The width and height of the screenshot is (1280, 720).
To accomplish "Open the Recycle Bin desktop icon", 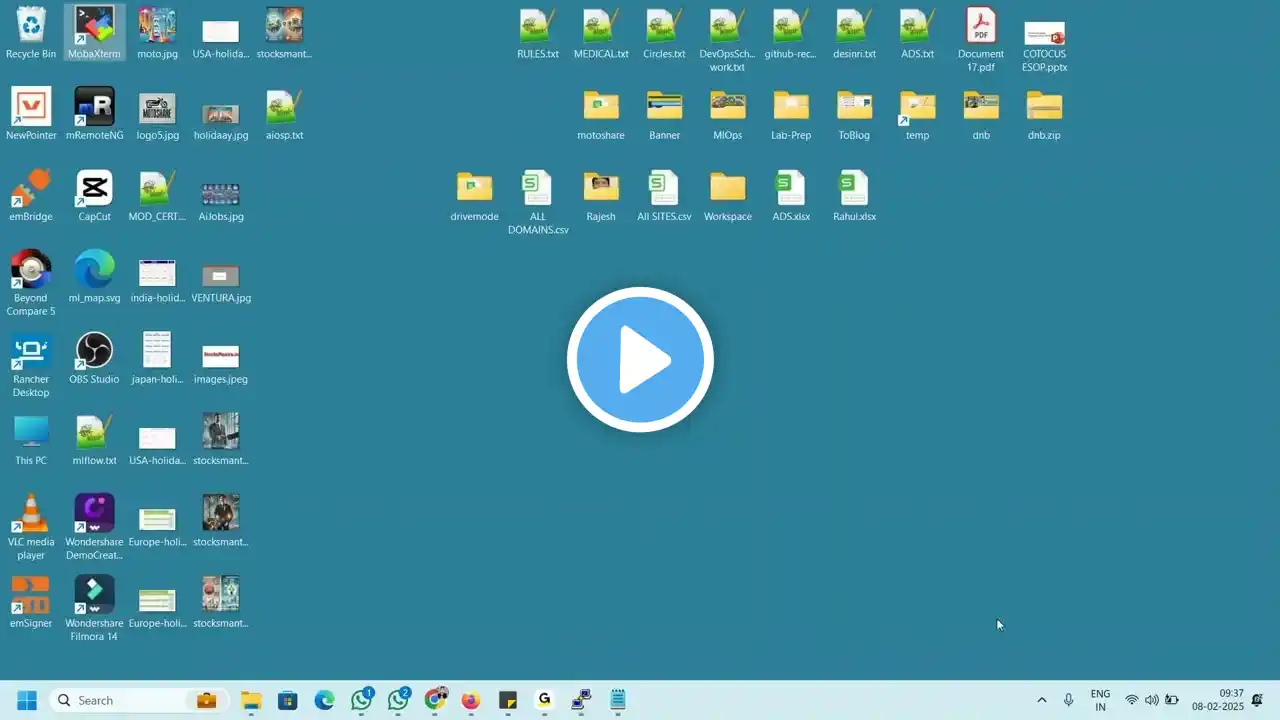I will coord(31,33).
